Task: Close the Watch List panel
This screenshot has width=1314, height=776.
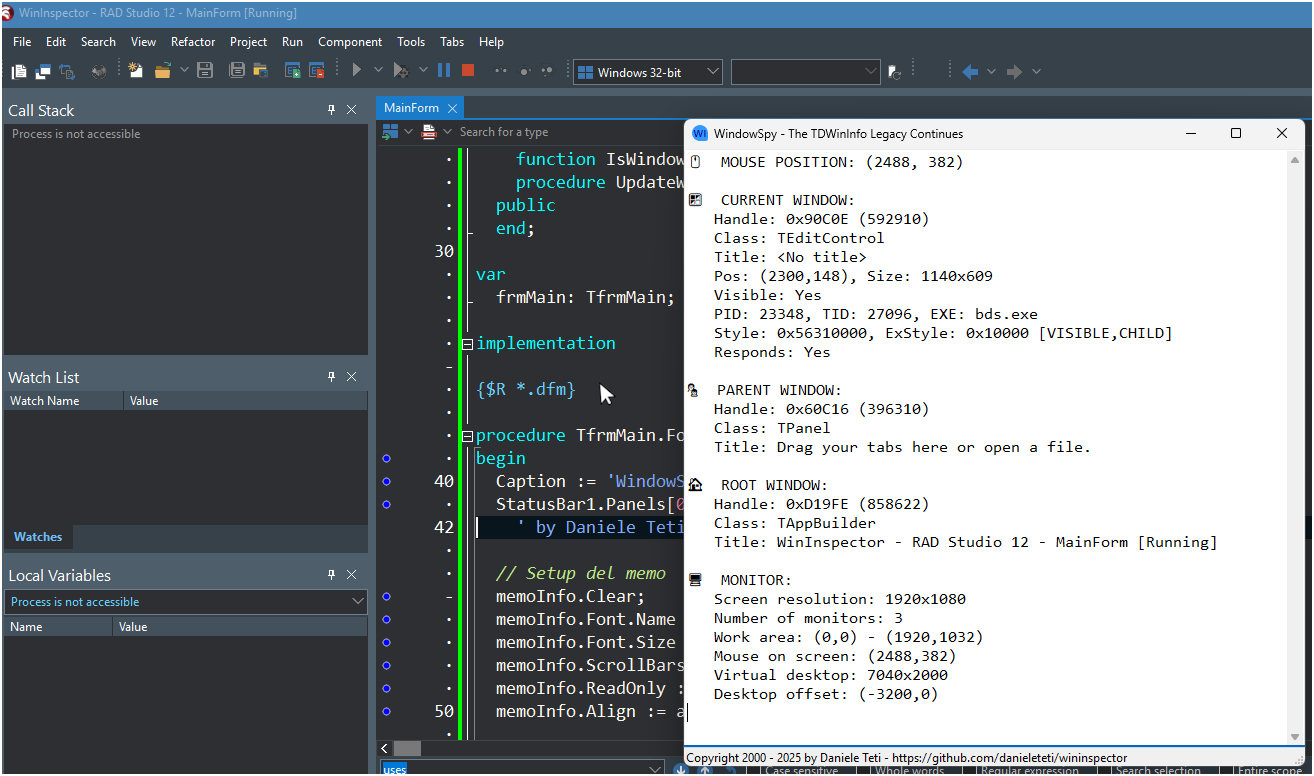Action: (352, 377)
